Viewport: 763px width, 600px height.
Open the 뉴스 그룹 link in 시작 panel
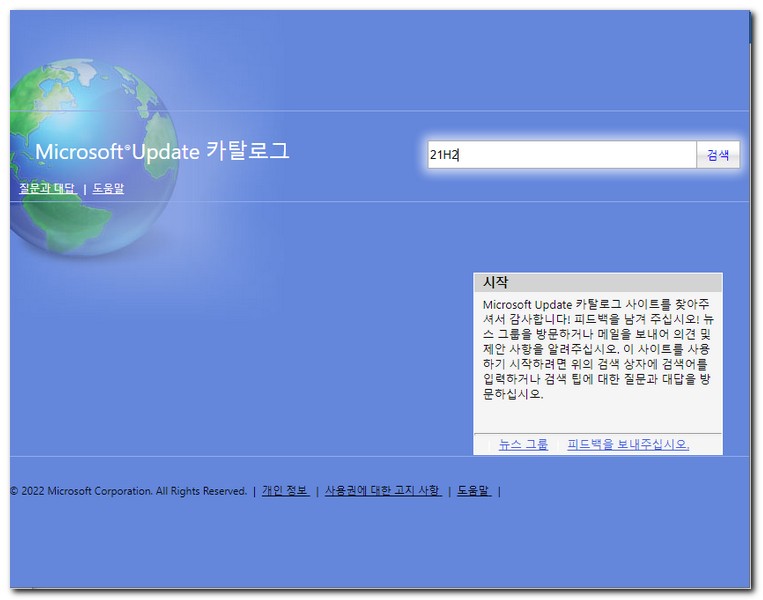click(523, 444)
